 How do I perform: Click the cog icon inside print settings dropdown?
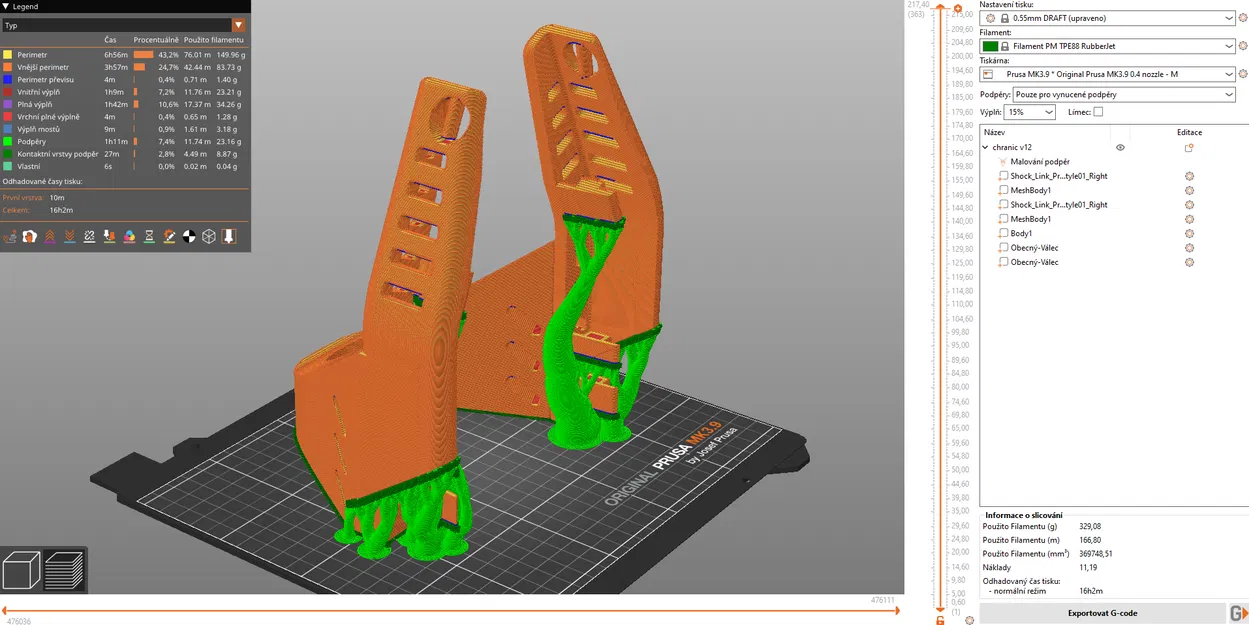990,18
